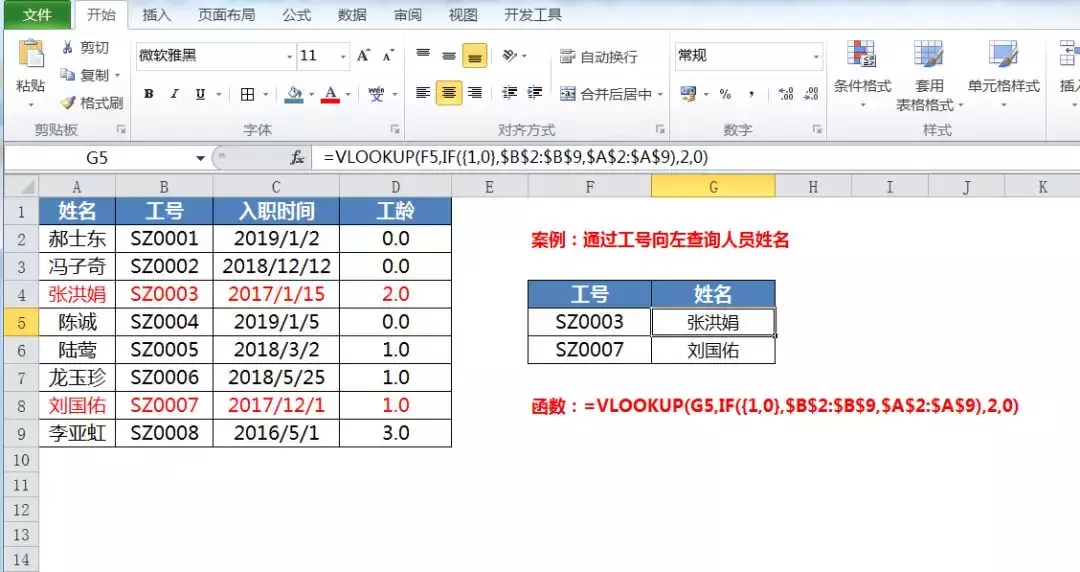
Task: Open 套用表格格式 table styles
Action: (x=929, y=74)
